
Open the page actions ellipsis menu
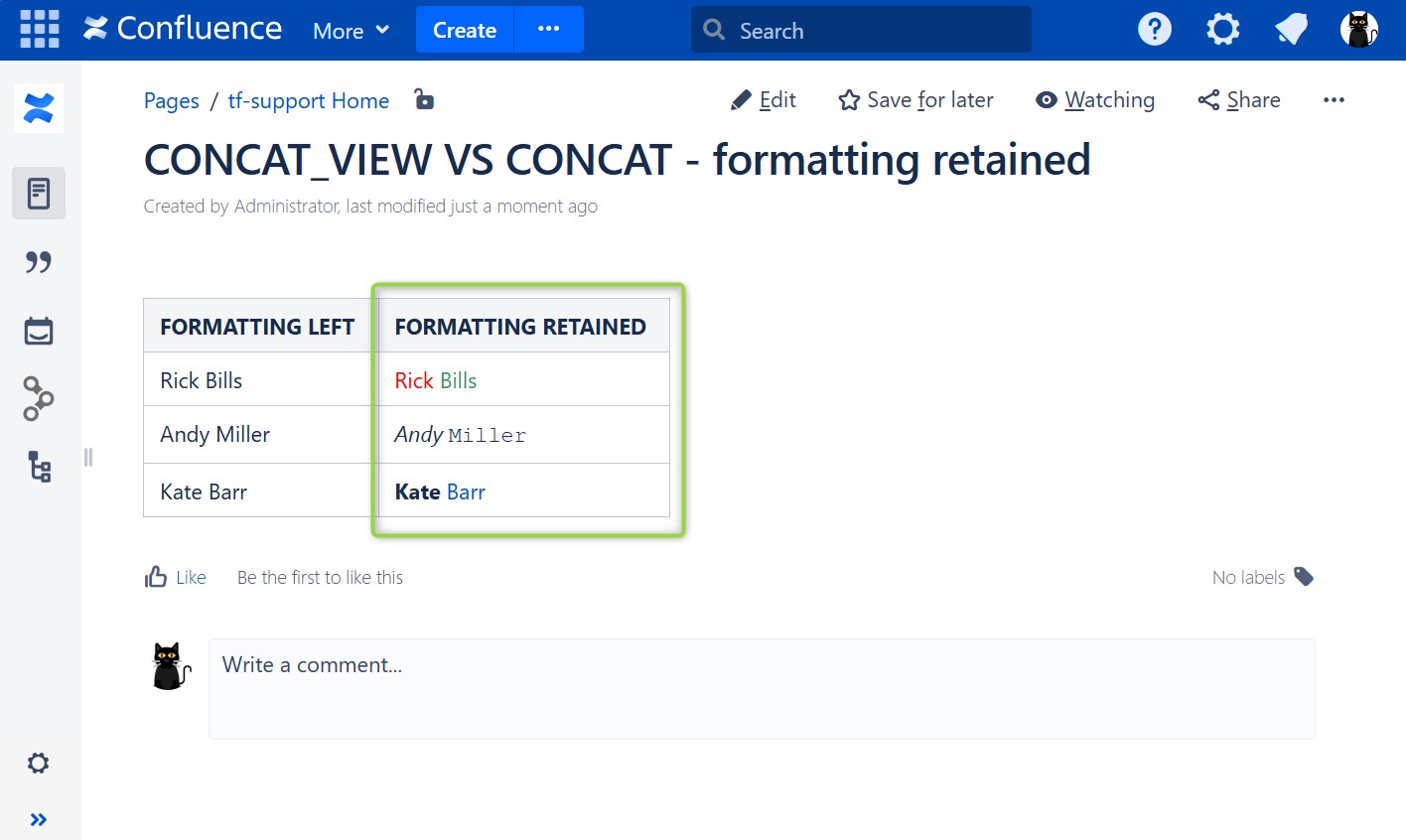[x=1334, y=100]
